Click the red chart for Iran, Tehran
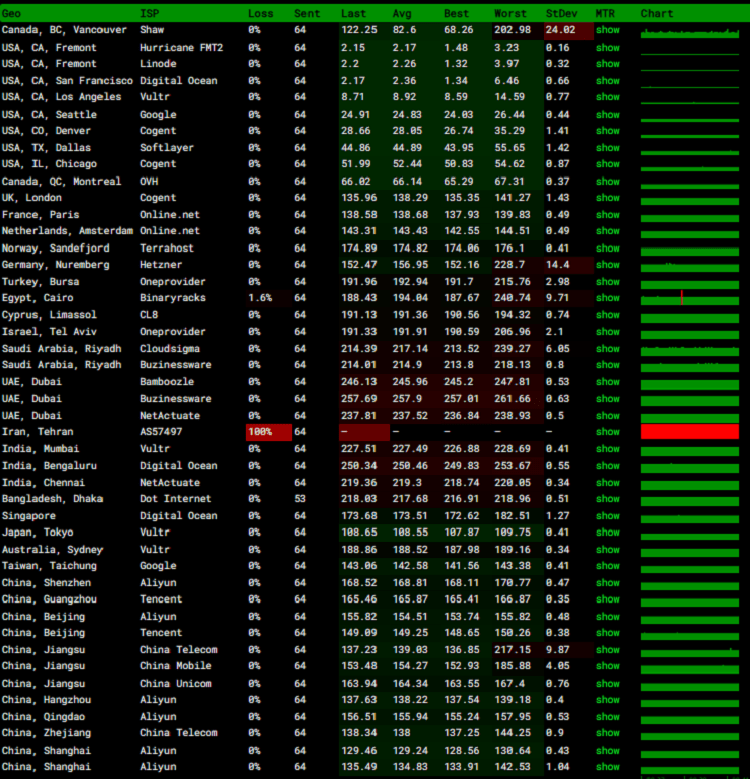Image resolution: width=750 pixels, height=779 pixels. tap(690, 432)
